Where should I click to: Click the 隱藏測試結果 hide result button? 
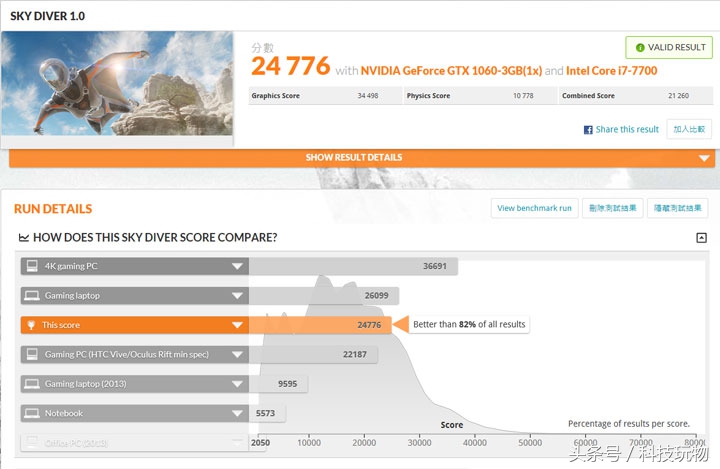tap(677, 208)
